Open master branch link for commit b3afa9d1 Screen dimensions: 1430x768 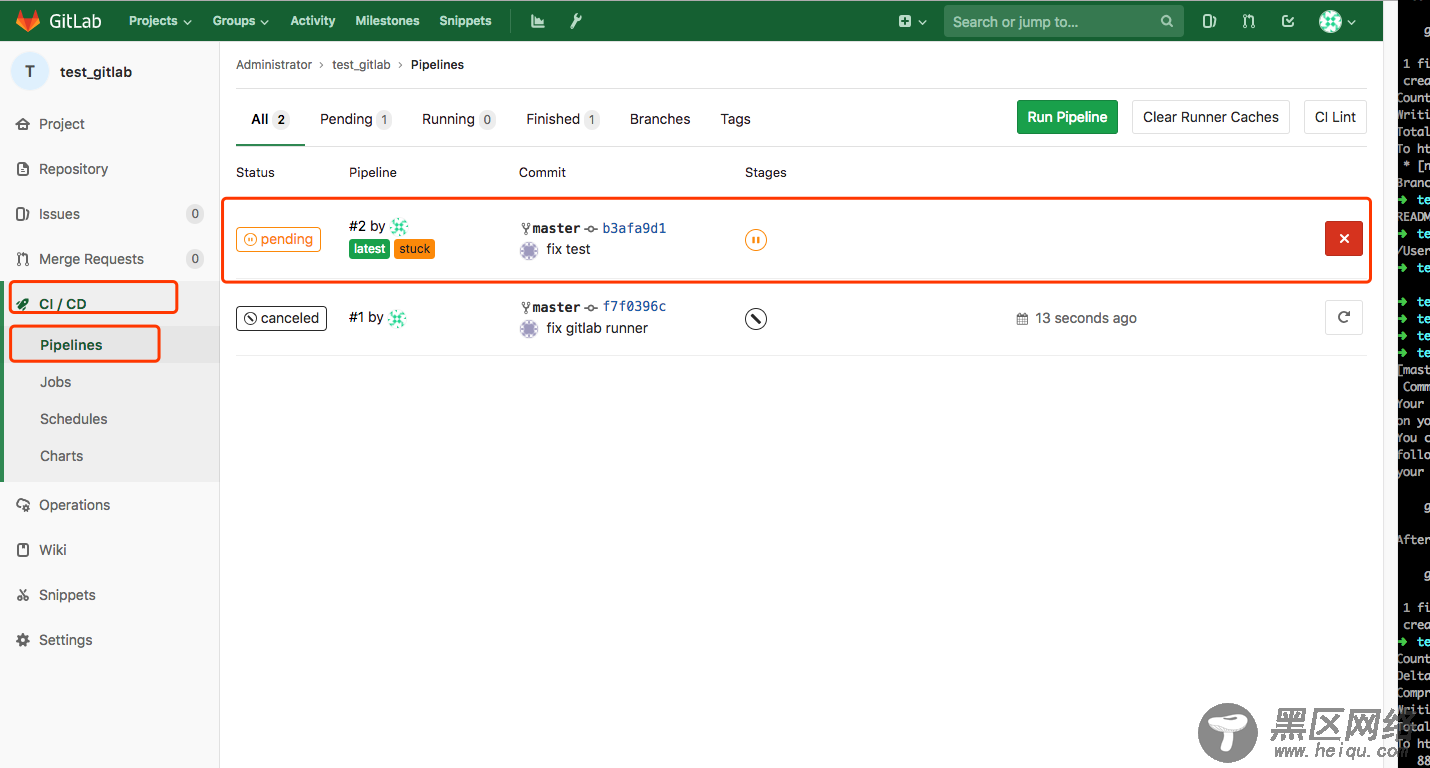point(556,228)
